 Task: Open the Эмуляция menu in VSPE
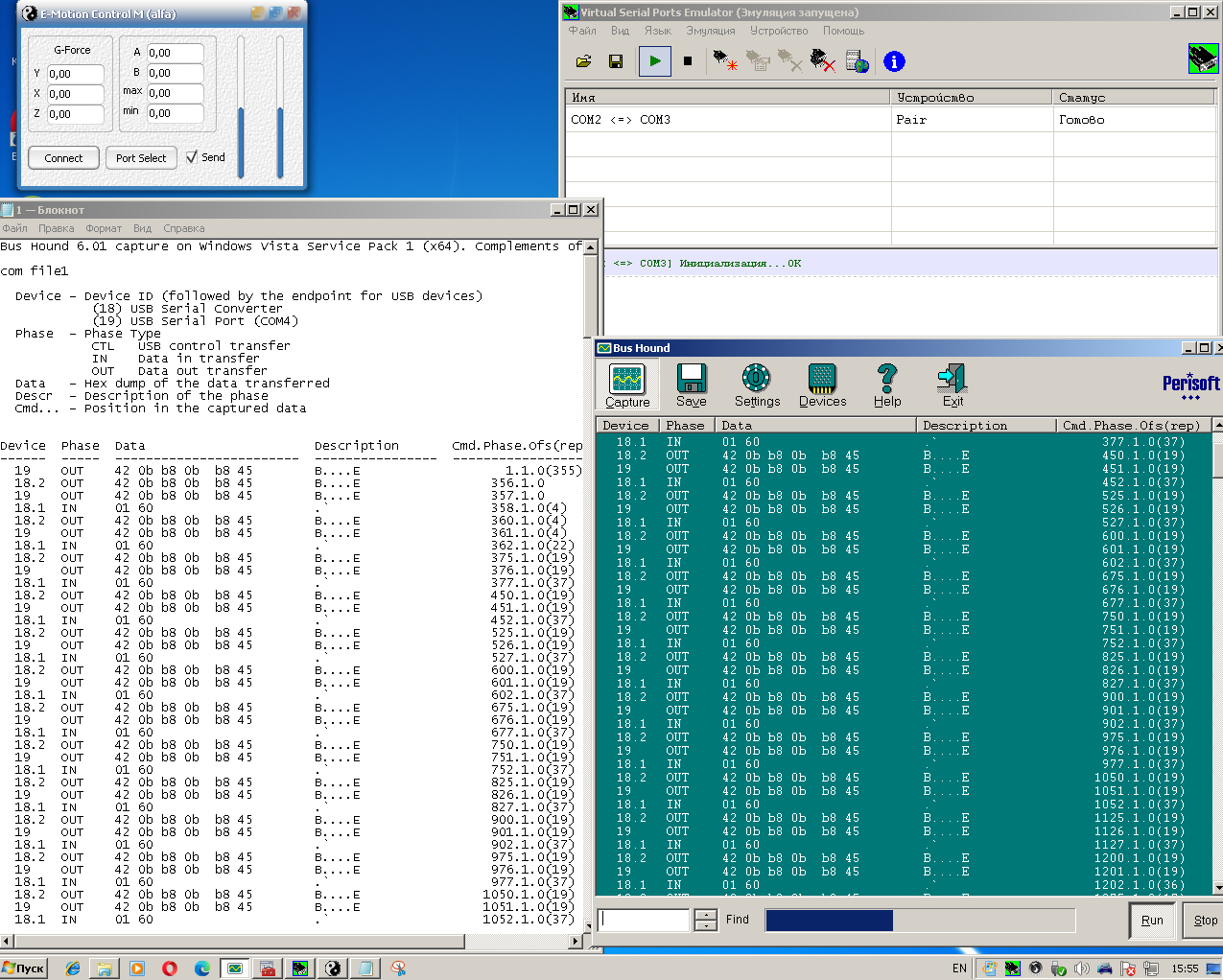pyautogui.click(x=711, y=31)
